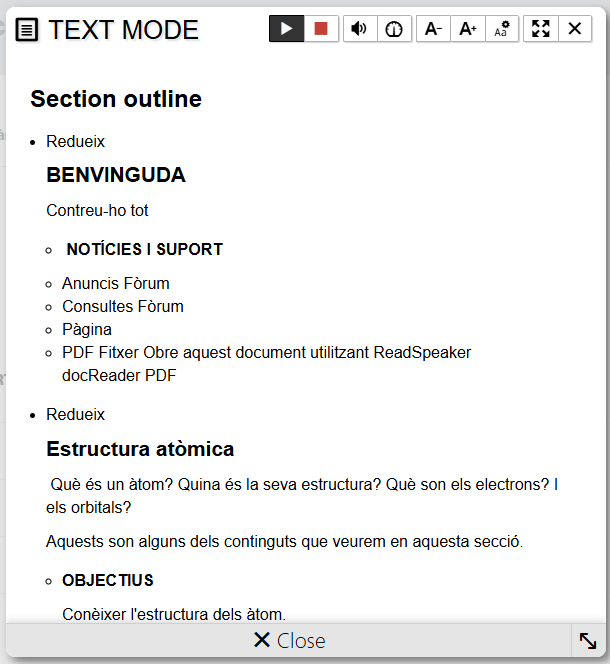Open the reading speed gauge control

pos(394,29)
